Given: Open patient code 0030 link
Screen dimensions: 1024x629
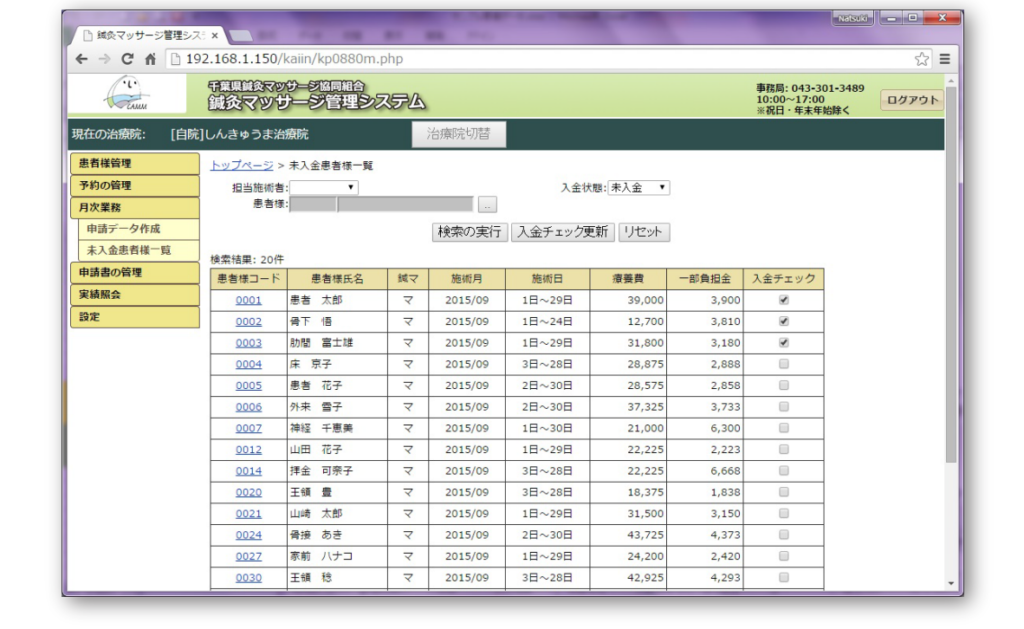Looking at the screenshot, I should click(x=249, y=577).
